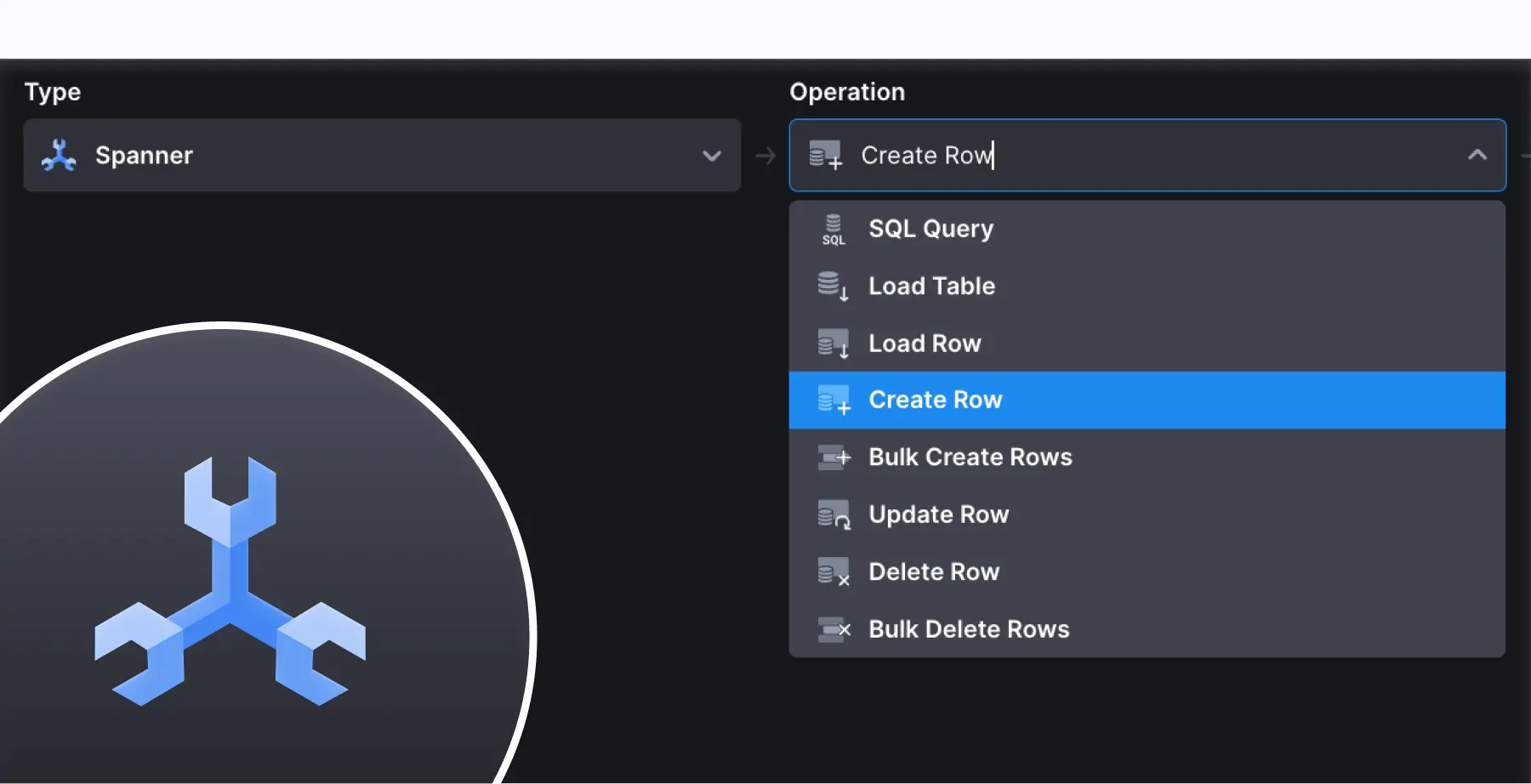
Task: Click the Load Row icon
Action: coord(834,344)
